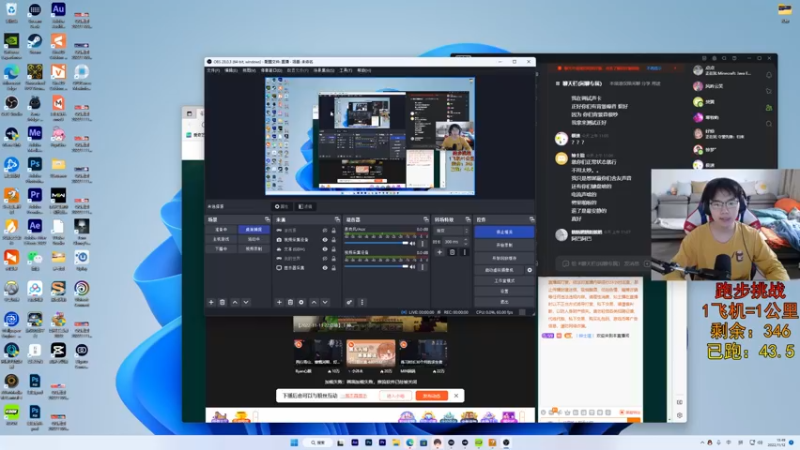Open Properties for the selected source
This screenshot has height=450, width=800.
click(x=281, y=206)
